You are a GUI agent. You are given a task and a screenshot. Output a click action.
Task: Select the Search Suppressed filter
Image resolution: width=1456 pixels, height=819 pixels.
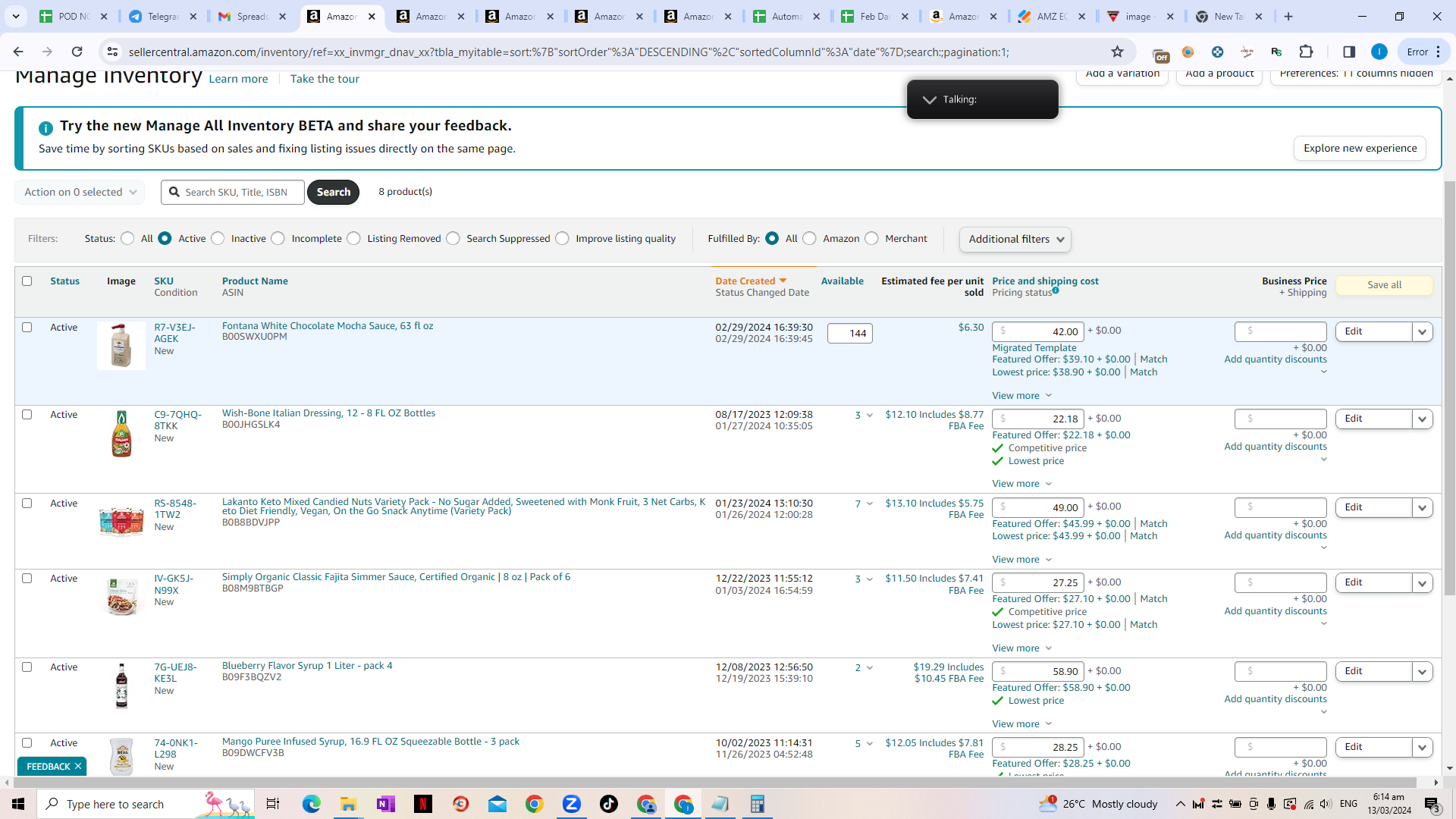click(x=453, y=238)
